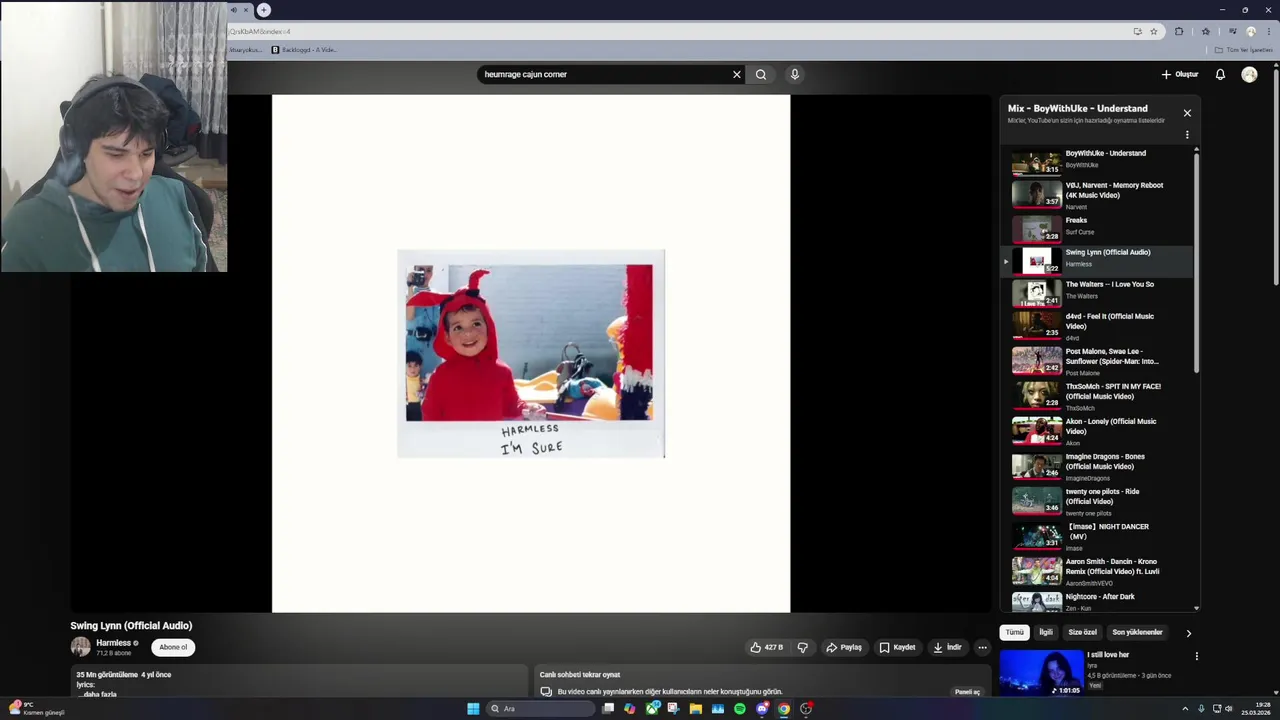Clear the YouTube search box text

click(x=737, y=74)
